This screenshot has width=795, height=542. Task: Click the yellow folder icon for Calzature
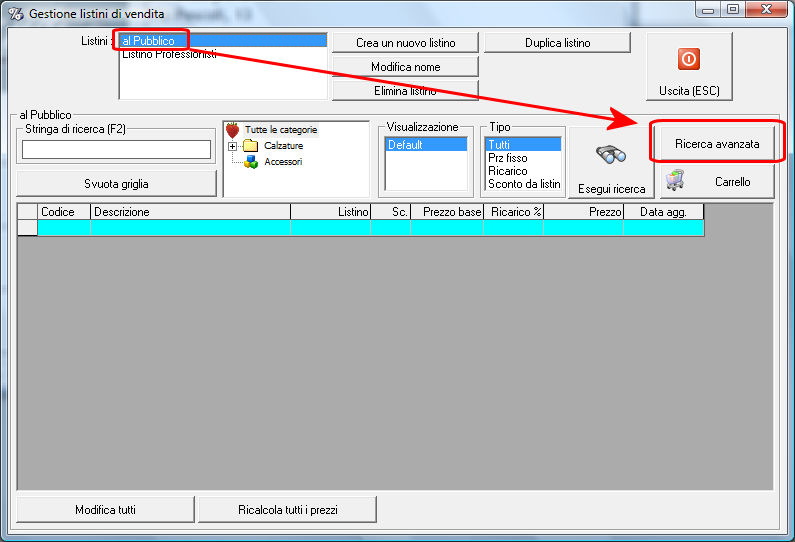pos(250,146)
